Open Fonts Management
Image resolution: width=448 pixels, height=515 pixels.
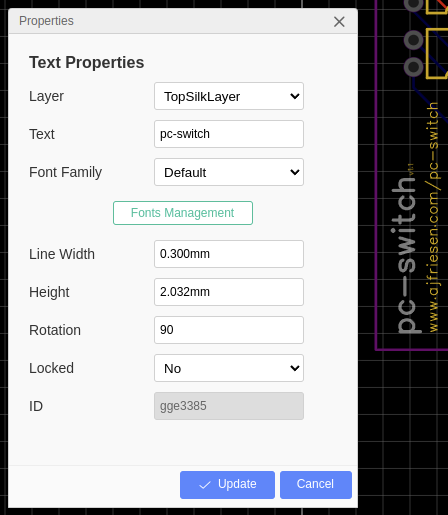(x=183, y=213)
